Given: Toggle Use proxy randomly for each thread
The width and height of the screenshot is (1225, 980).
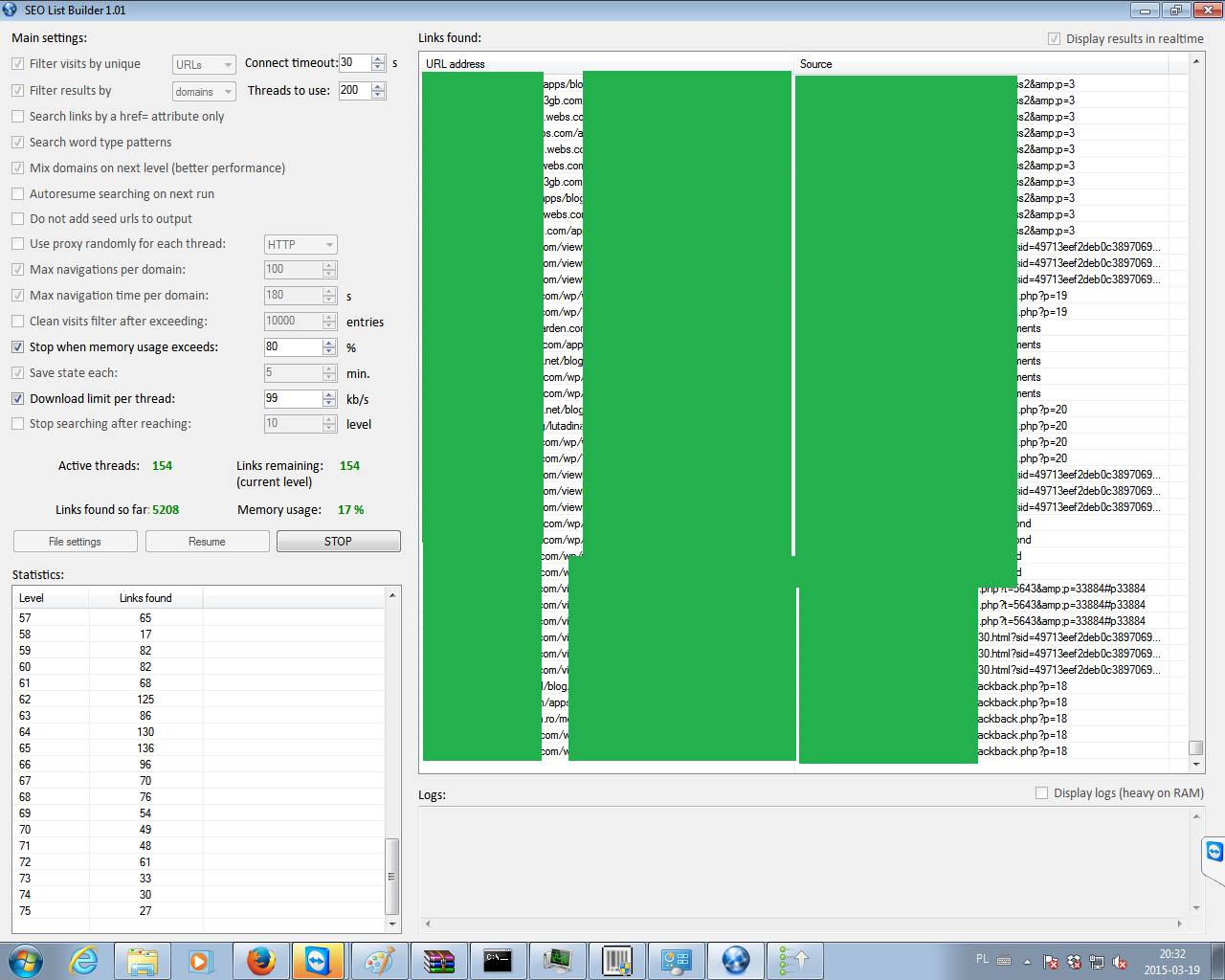Looking at the screenshot, I should click(x=18, y=244).
